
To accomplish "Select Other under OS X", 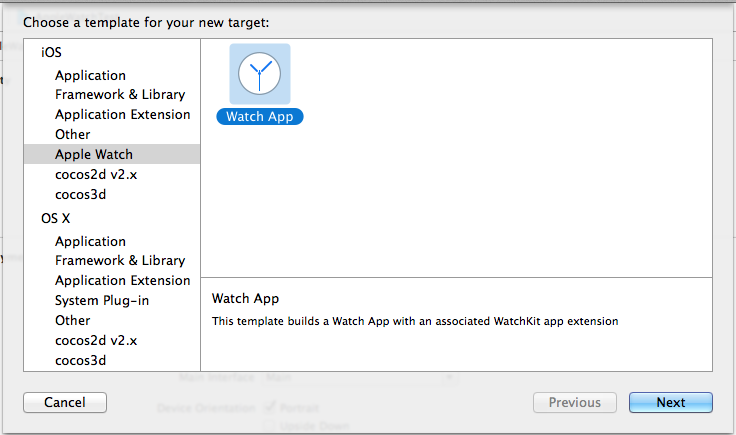I will tap(73, 320).
